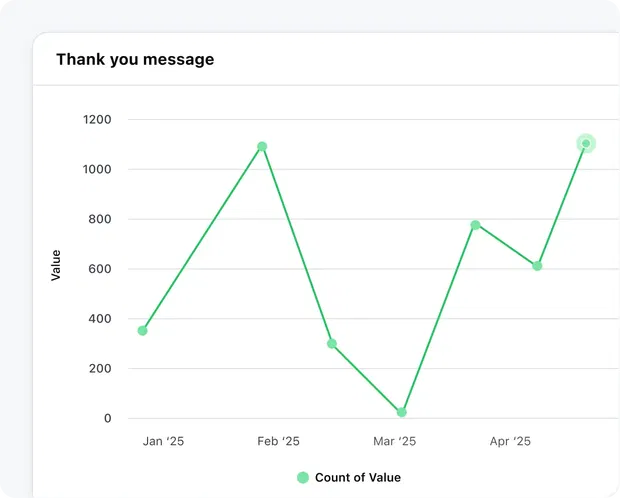Select the 200 y-axis tick label
This screenshot has width=620, height=498.
[x=100, y=369]
